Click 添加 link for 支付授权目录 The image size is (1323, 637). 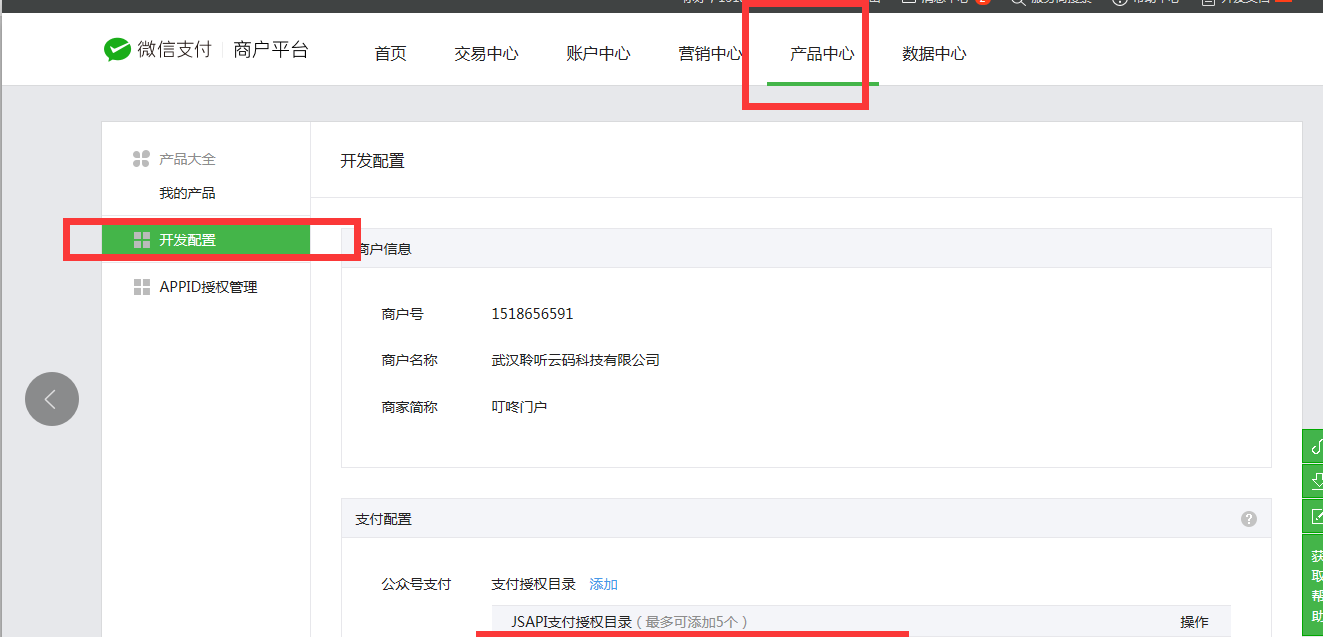pyautogui.click(x=604, y=584)
